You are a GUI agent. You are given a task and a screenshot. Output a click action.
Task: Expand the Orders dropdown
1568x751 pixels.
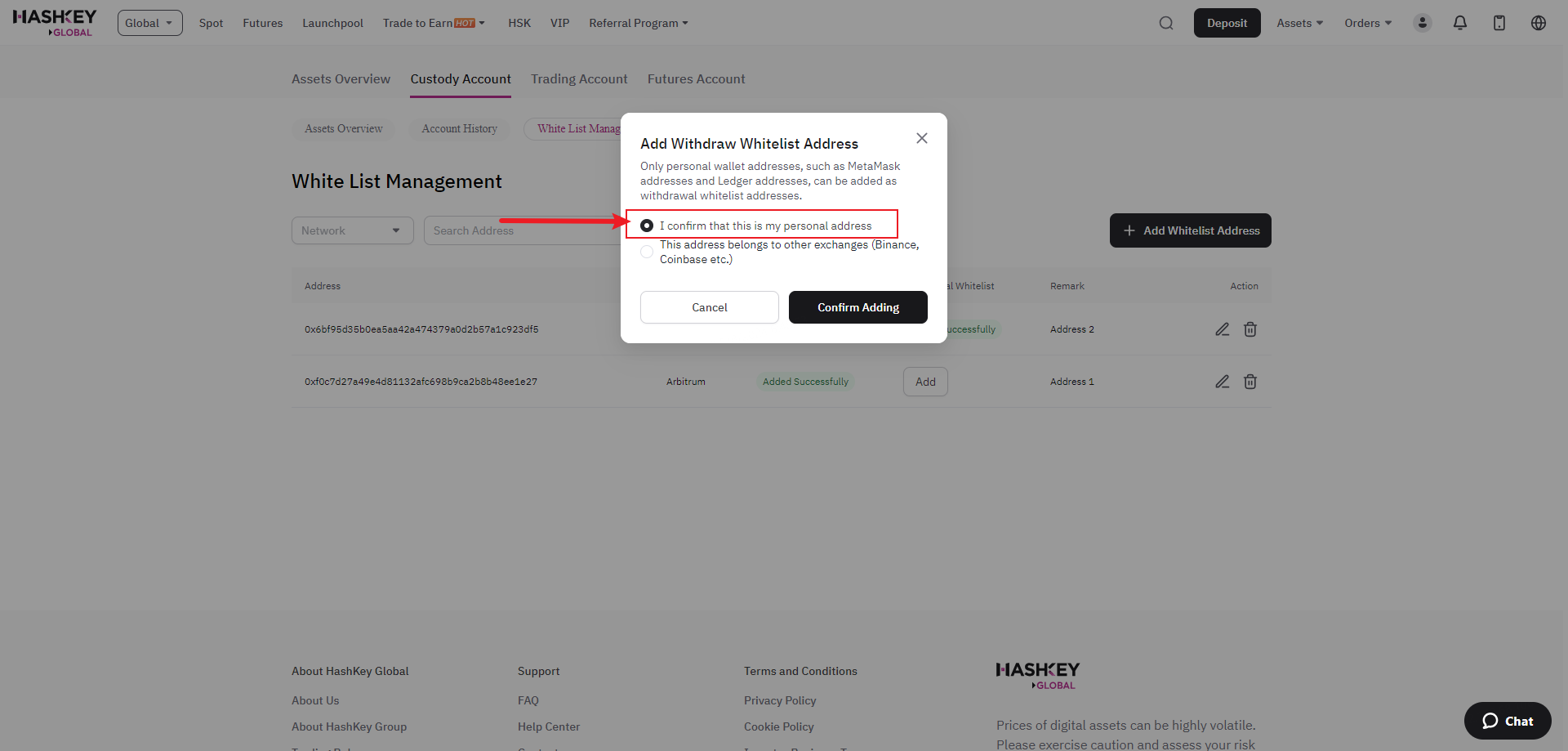(x=1366, y=23)
